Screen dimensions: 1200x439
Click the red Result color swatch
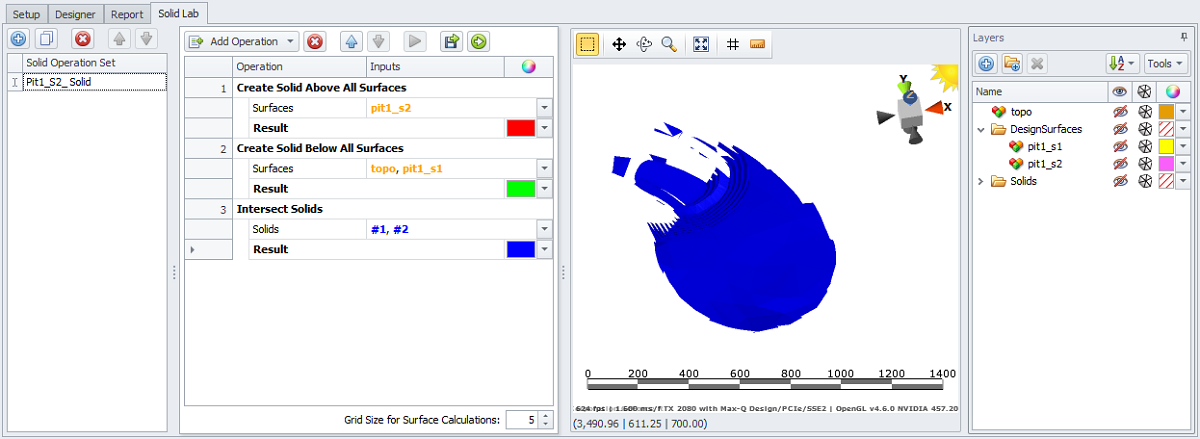coord(520,128)
